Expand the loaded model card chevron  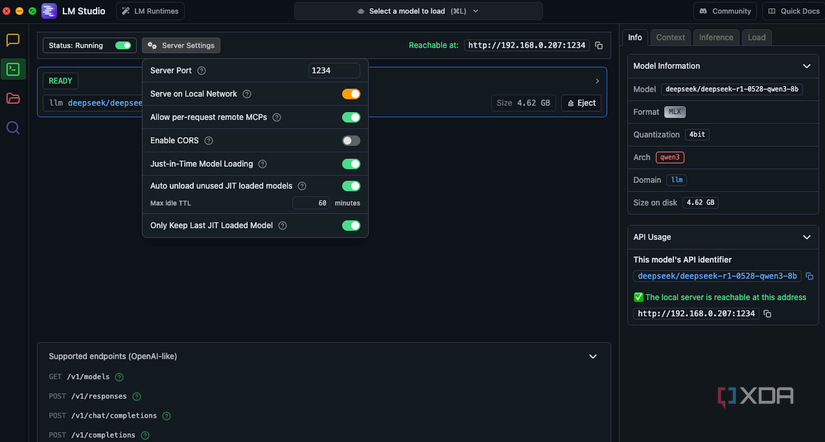(597, 81)
